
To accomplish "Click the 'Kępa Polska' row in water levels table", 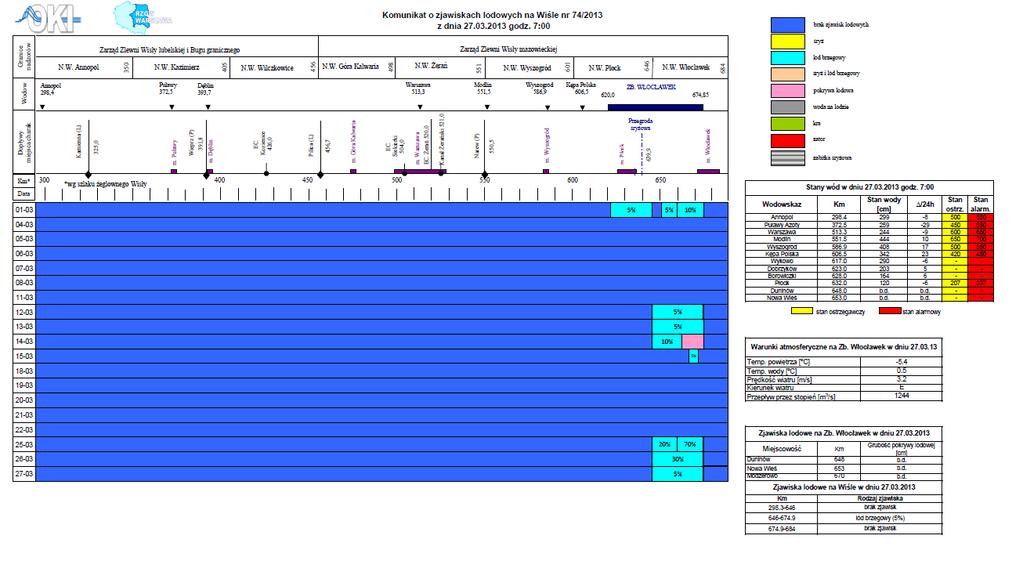I will pyautogui.click(x=869, y=254).
